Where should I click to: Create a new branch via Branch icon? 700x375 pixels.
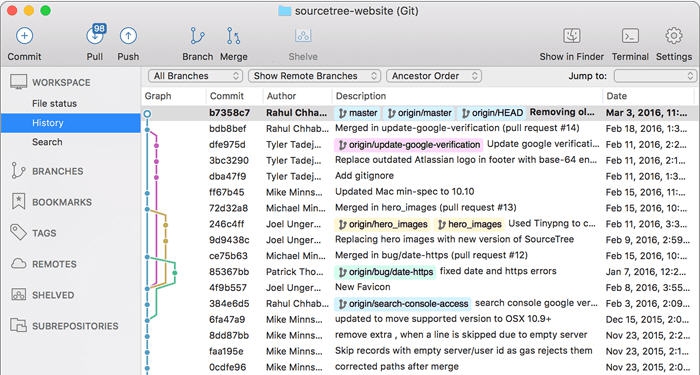[197, 36]
